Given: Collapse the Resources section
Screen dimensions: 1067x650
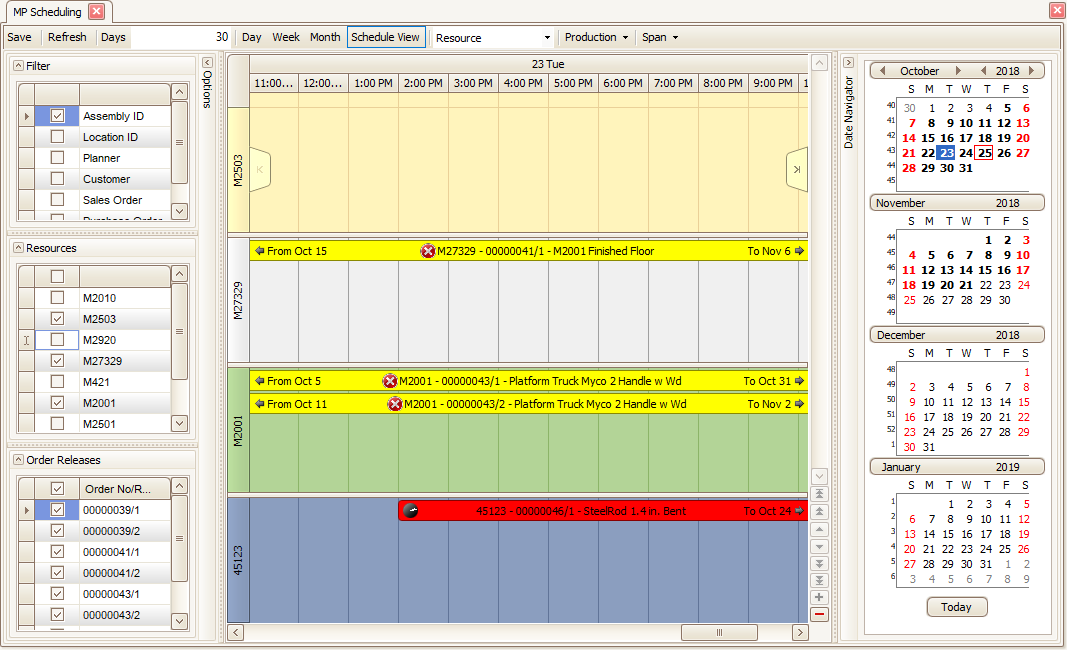Looking at the screenshot, I should 18,248.
